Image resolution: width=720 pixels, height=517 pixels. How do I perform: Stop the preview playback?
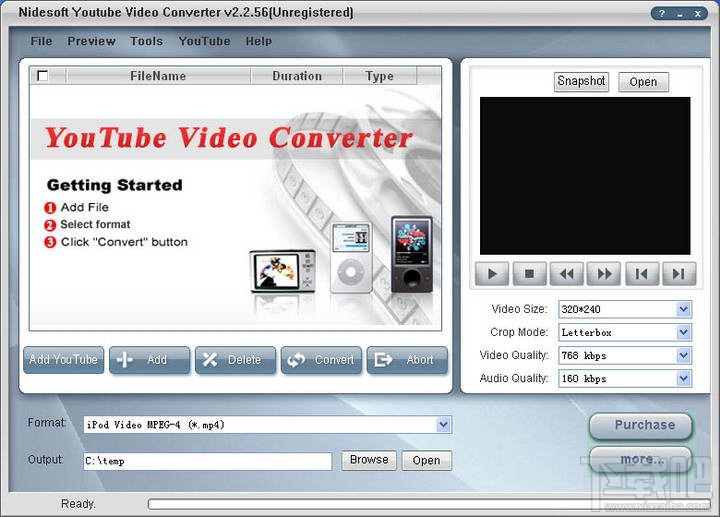(x=529, y=274)
